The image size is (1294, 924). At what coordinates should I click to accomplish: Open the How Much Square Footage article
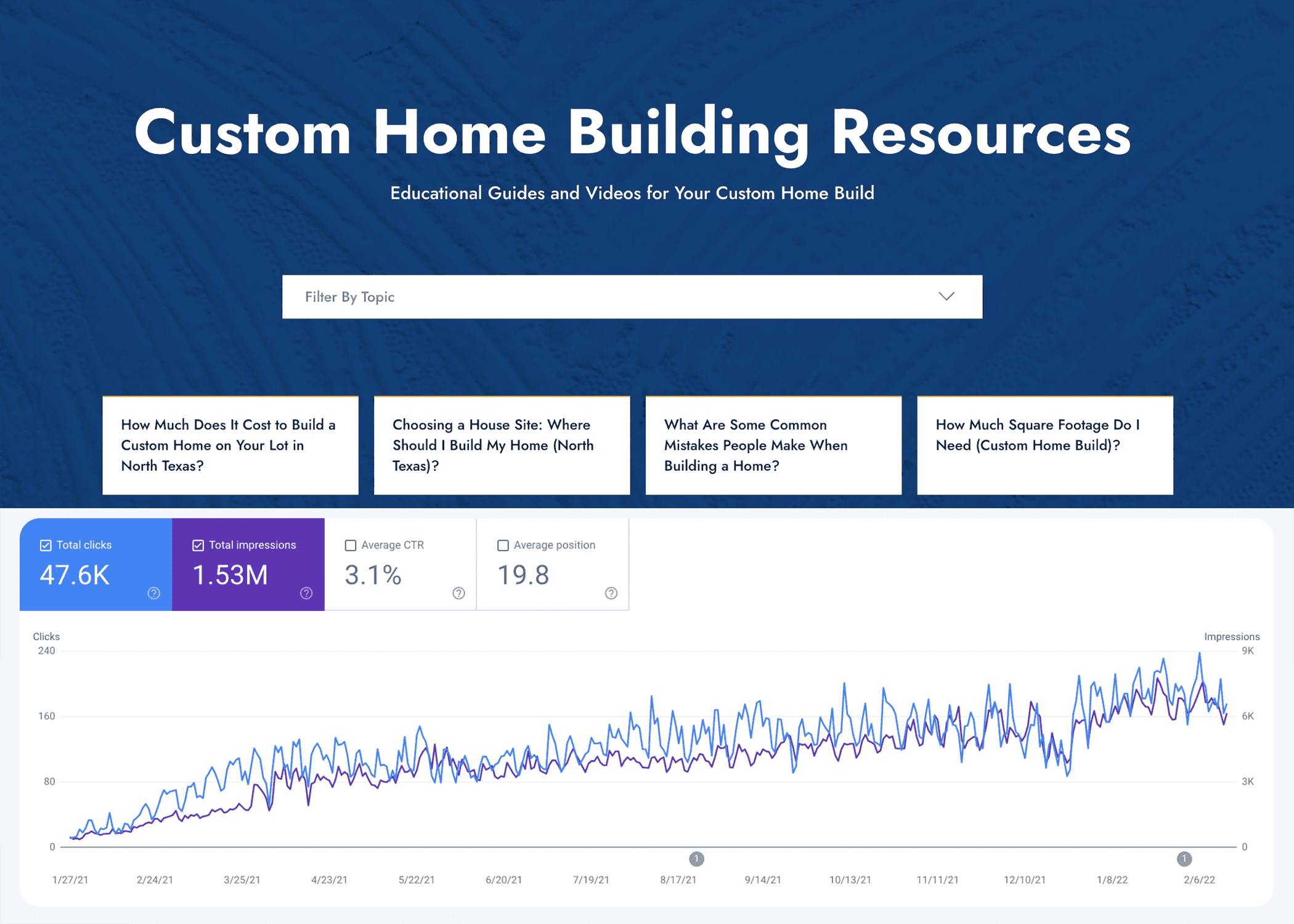point(1045,445)
